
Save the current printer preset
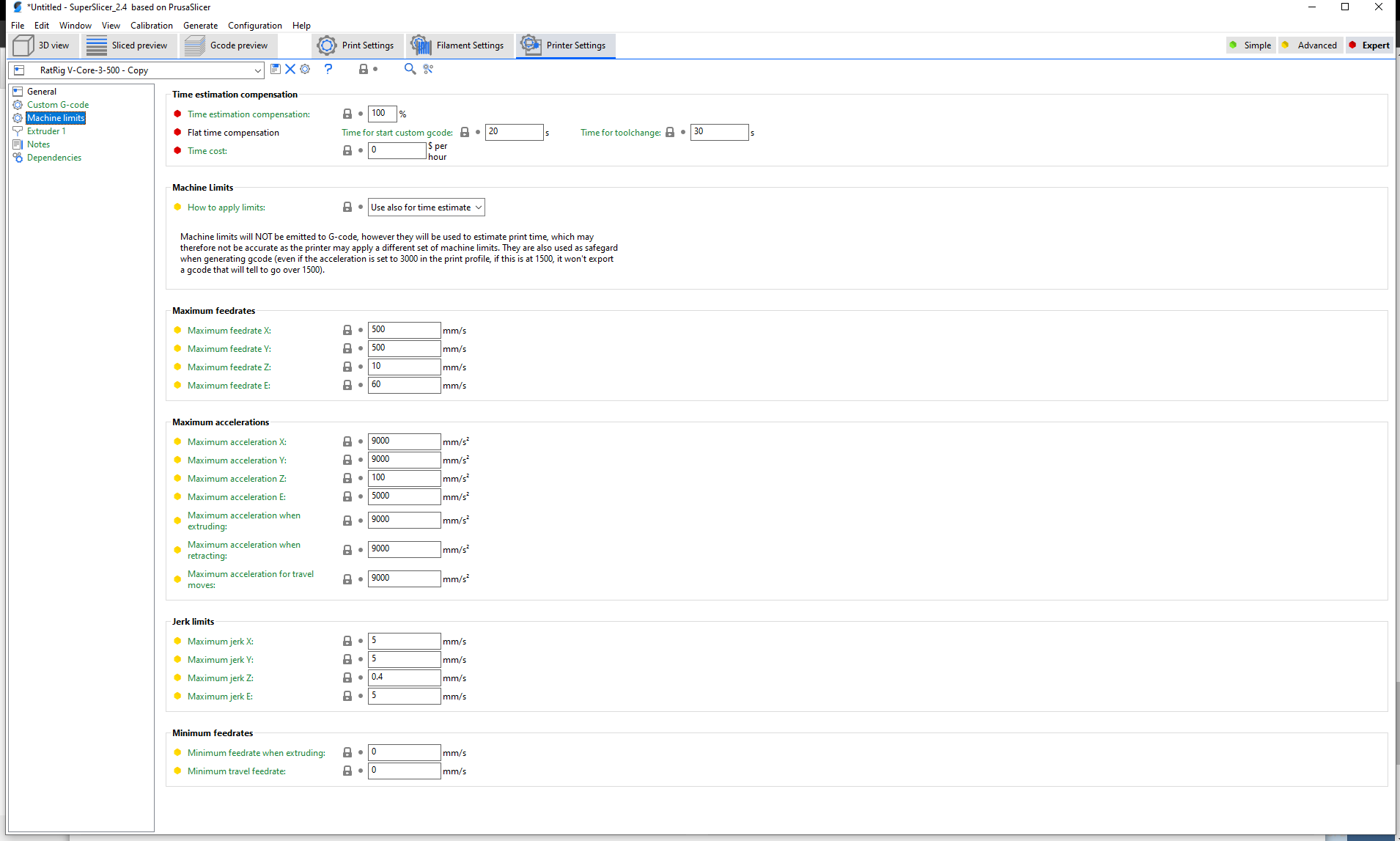(x=276, y=69)
